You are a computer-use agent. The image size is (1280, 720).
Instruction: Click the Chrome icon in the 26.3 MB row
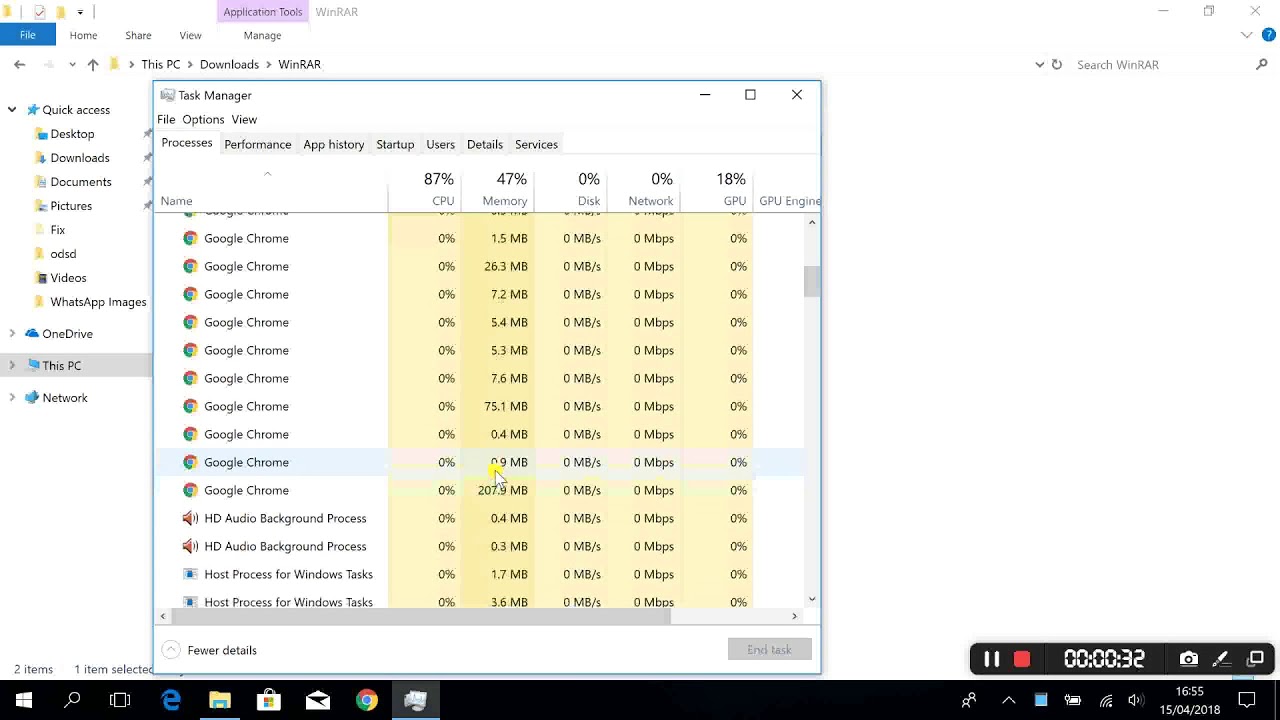pos(190,266)
